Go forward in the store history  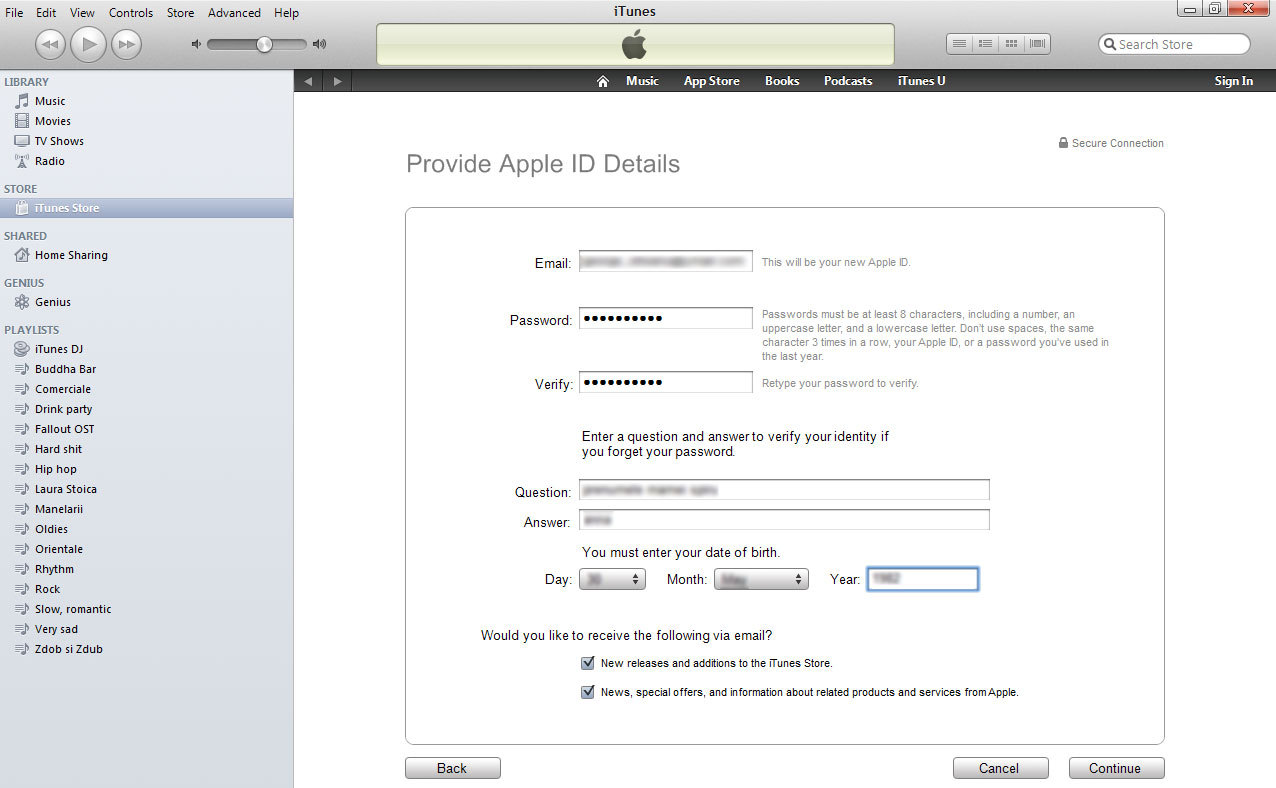tap(338, 81)
